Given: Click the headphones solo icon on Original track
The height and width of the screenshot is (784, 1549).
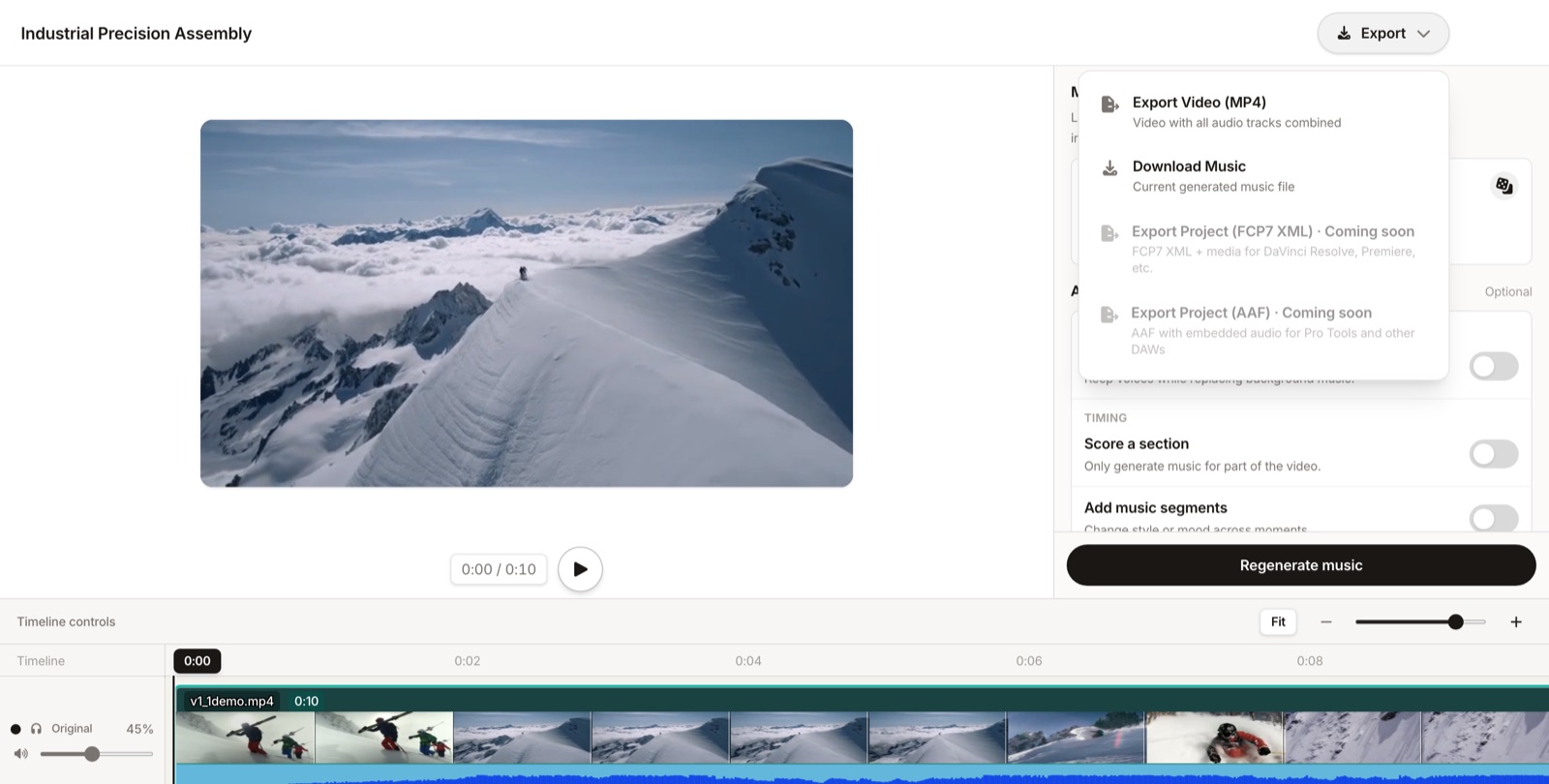Looking at the screenshot, I should point(36,729).
